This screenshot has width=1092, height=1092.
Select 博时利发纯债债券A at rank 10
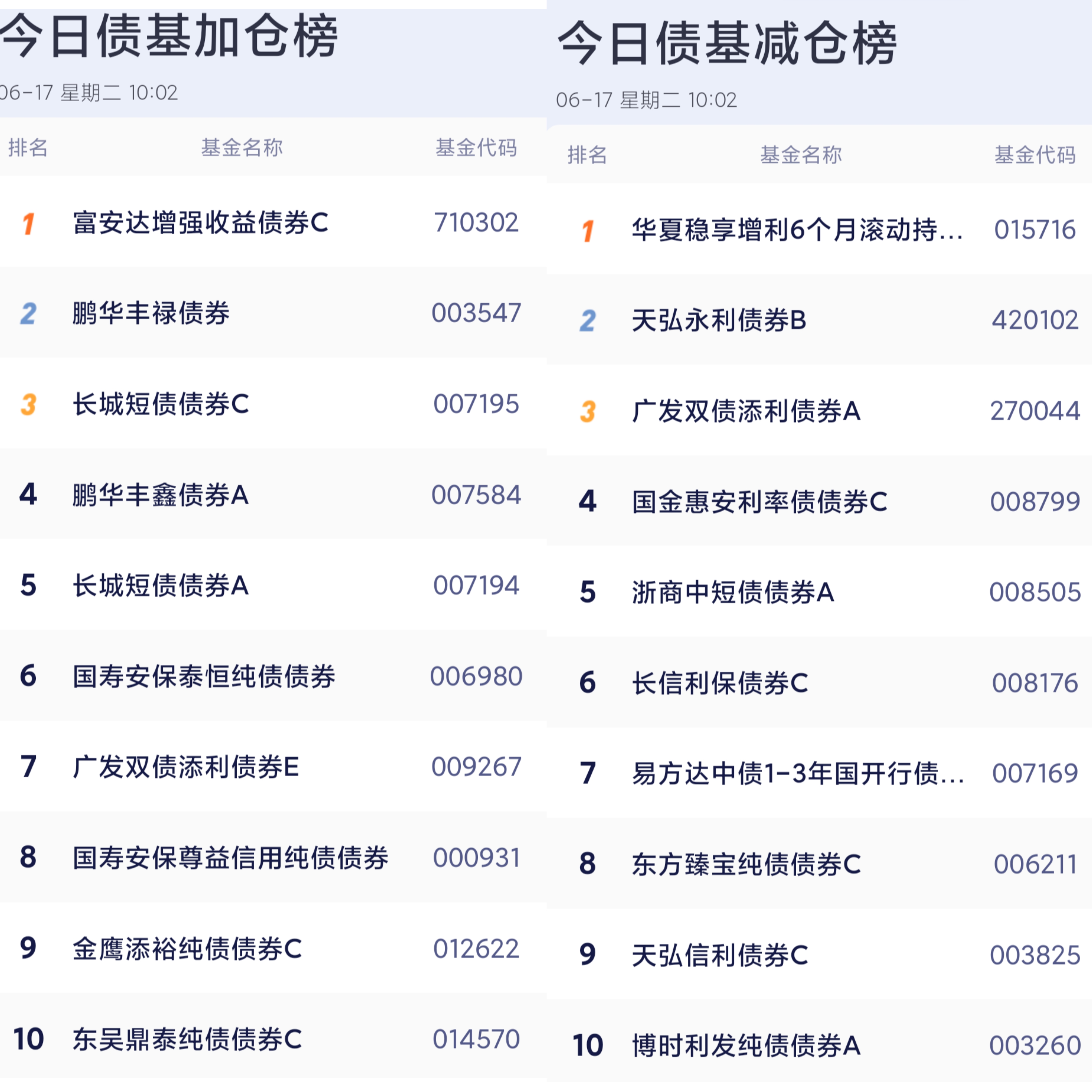click(x=819, y=1045)
